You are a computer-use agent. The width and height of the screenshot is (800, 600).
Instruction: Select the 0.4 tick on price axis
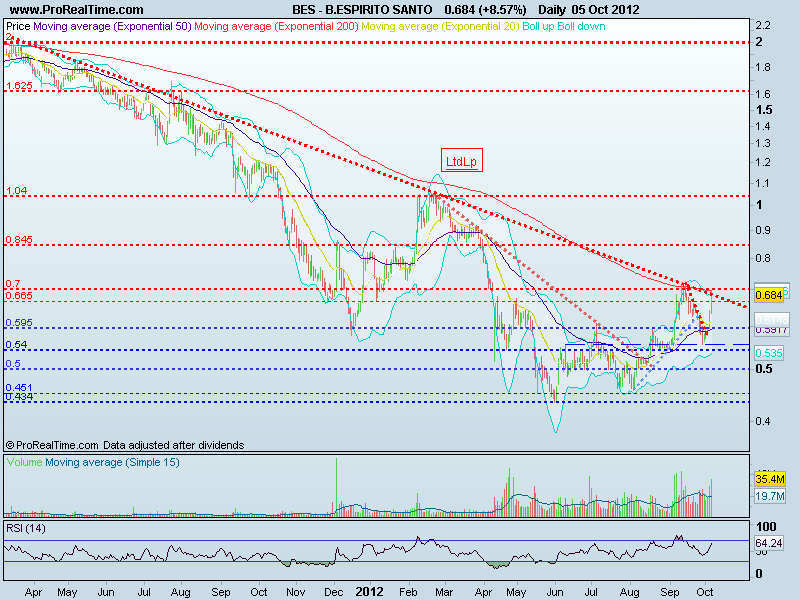[x=763, y=421]
